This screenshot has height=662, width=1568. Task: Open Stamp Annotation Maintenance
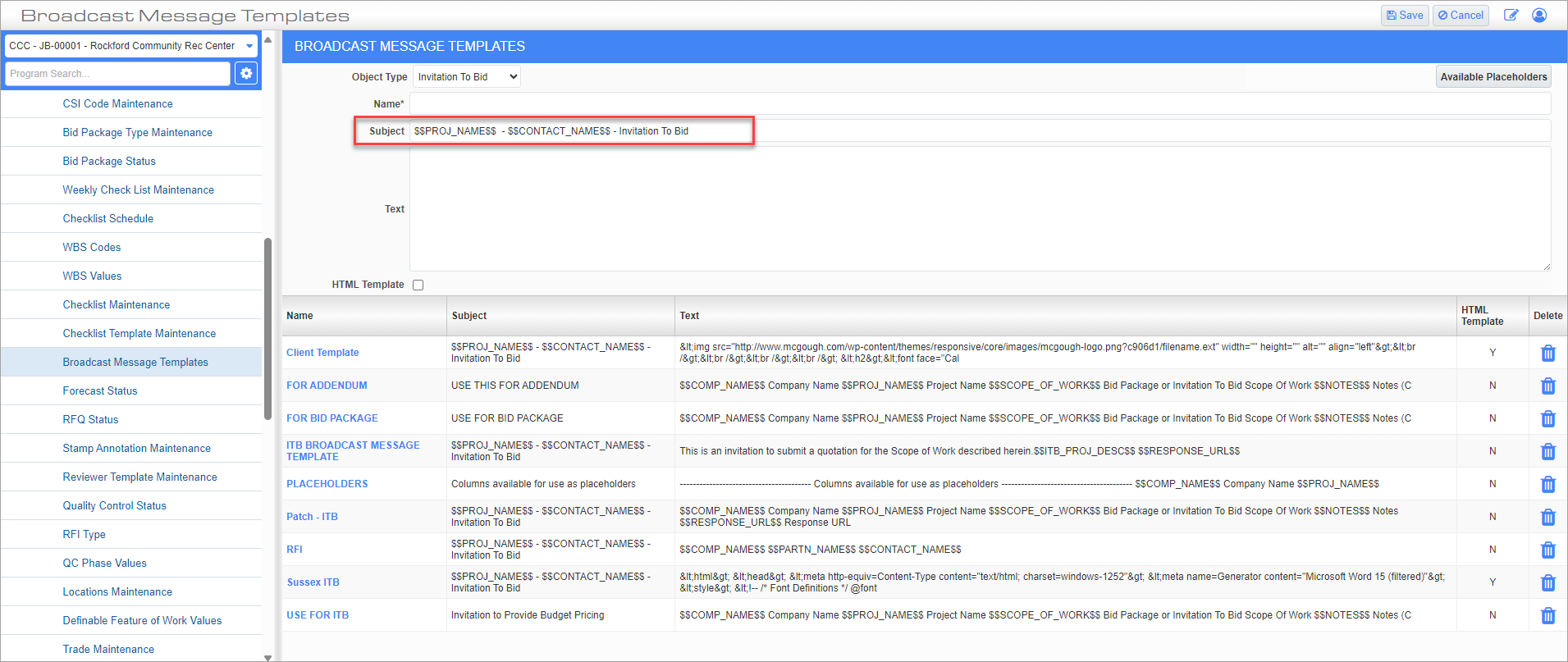pos(136,448)
